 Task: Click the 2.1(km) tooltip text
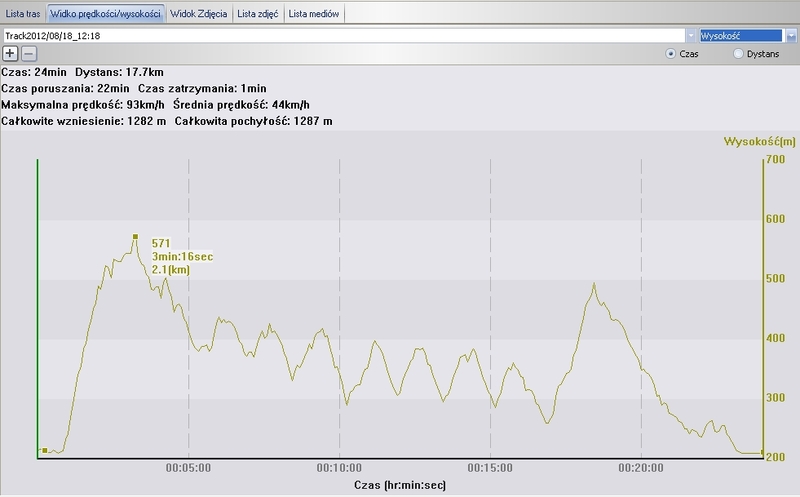point(171,269)
